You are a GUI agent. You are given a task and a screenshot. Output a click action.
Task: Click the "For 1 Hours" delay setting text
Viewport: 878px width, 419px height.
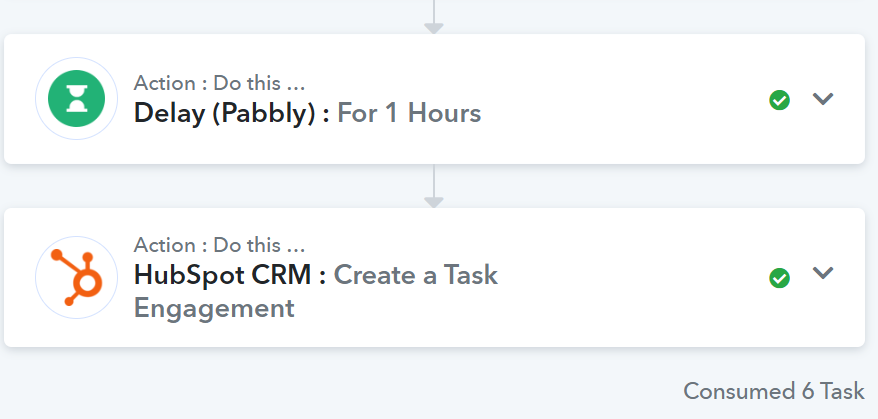tap(409, 113)
